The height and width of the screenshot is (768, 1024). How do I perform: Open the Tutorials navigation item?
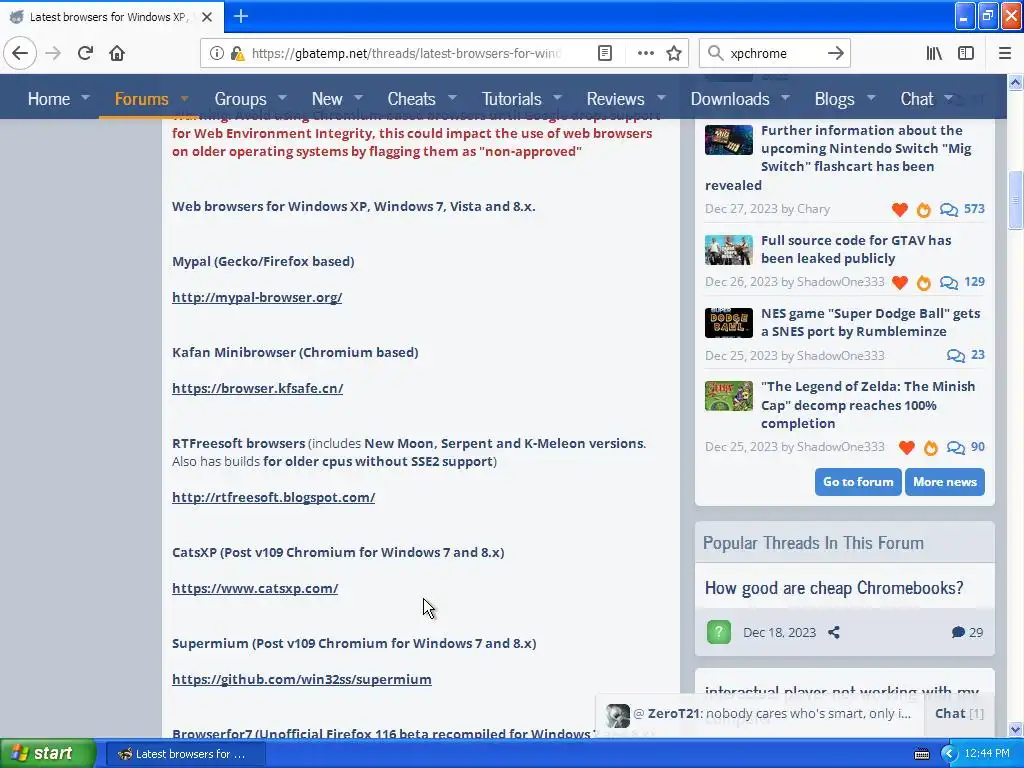point(511,99)
